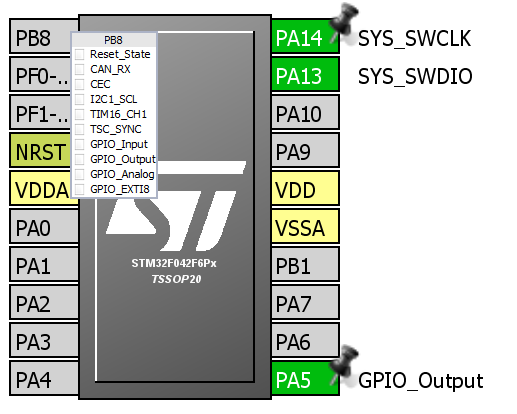Select the PA7 pin
This screenshot has width=517, height=414.
tap(305, 302)
